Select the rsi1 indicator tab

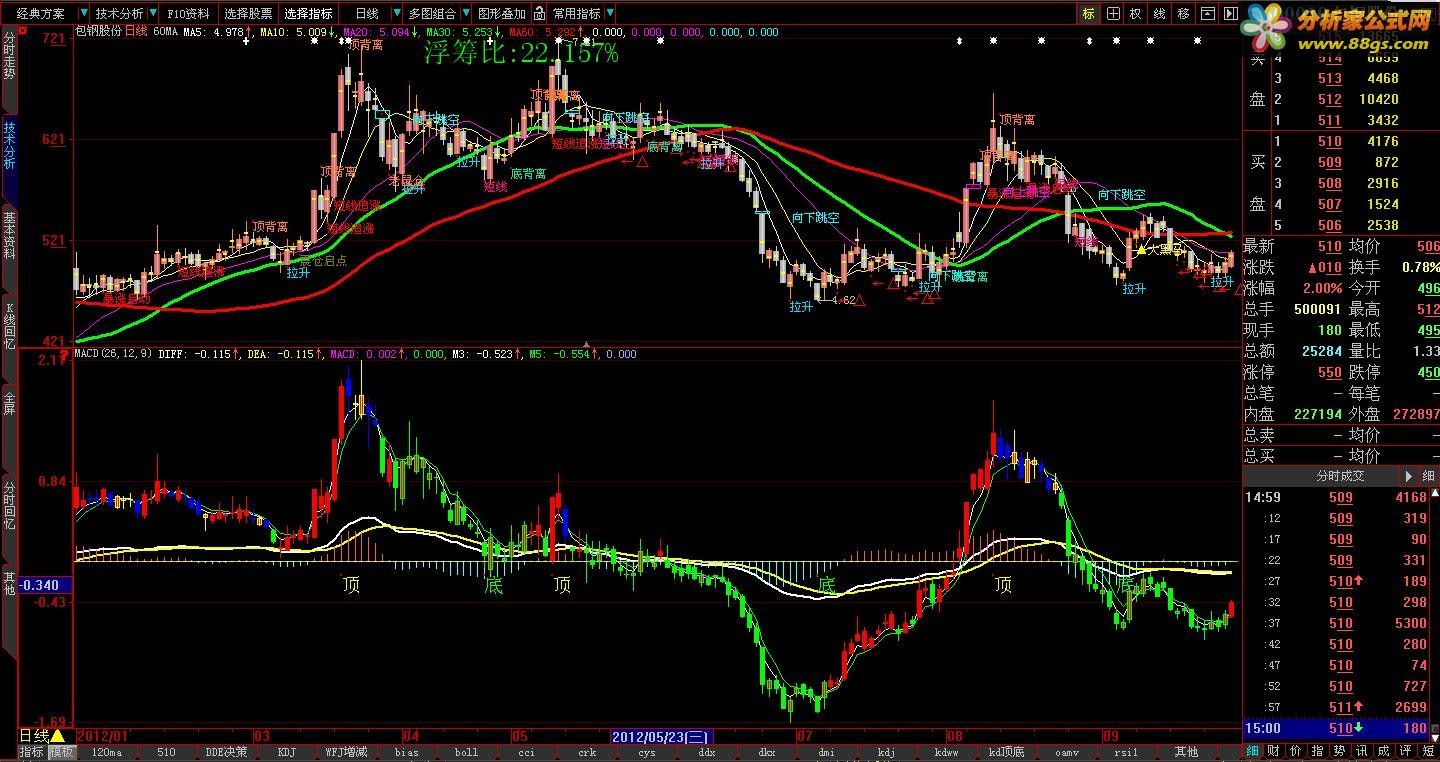(x=1126, y=752)
